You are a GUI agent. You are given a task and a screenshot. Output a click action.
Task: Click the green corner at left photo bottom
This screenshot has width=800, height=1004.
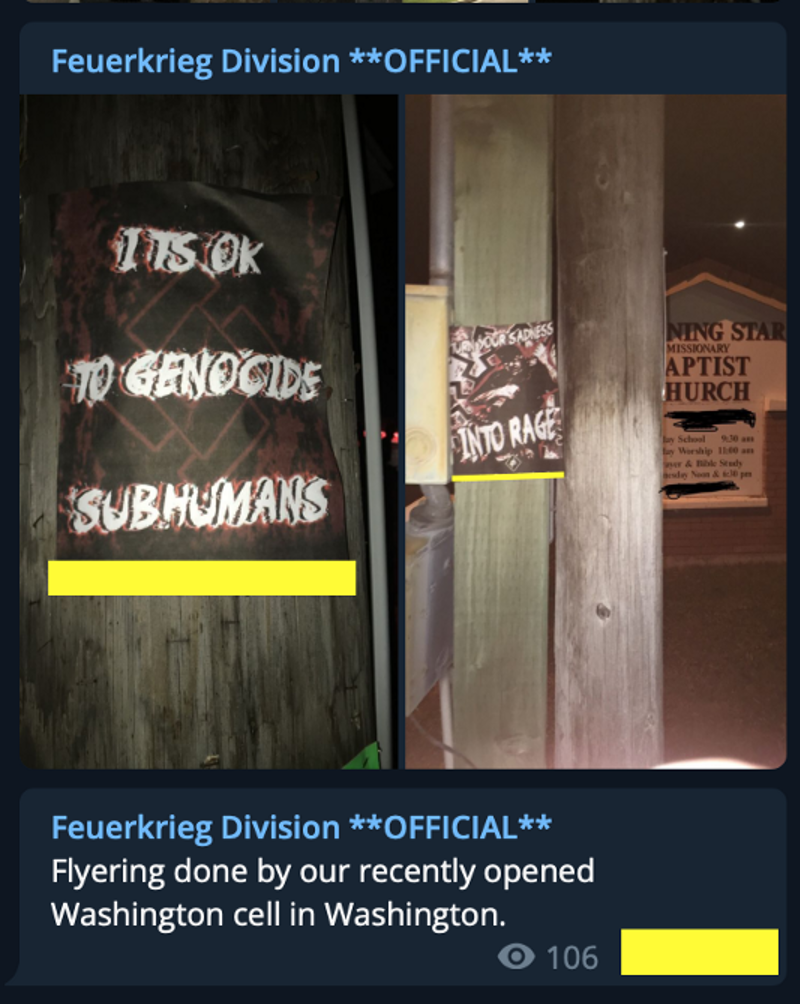pyautogui.click(x=363, y=757)
